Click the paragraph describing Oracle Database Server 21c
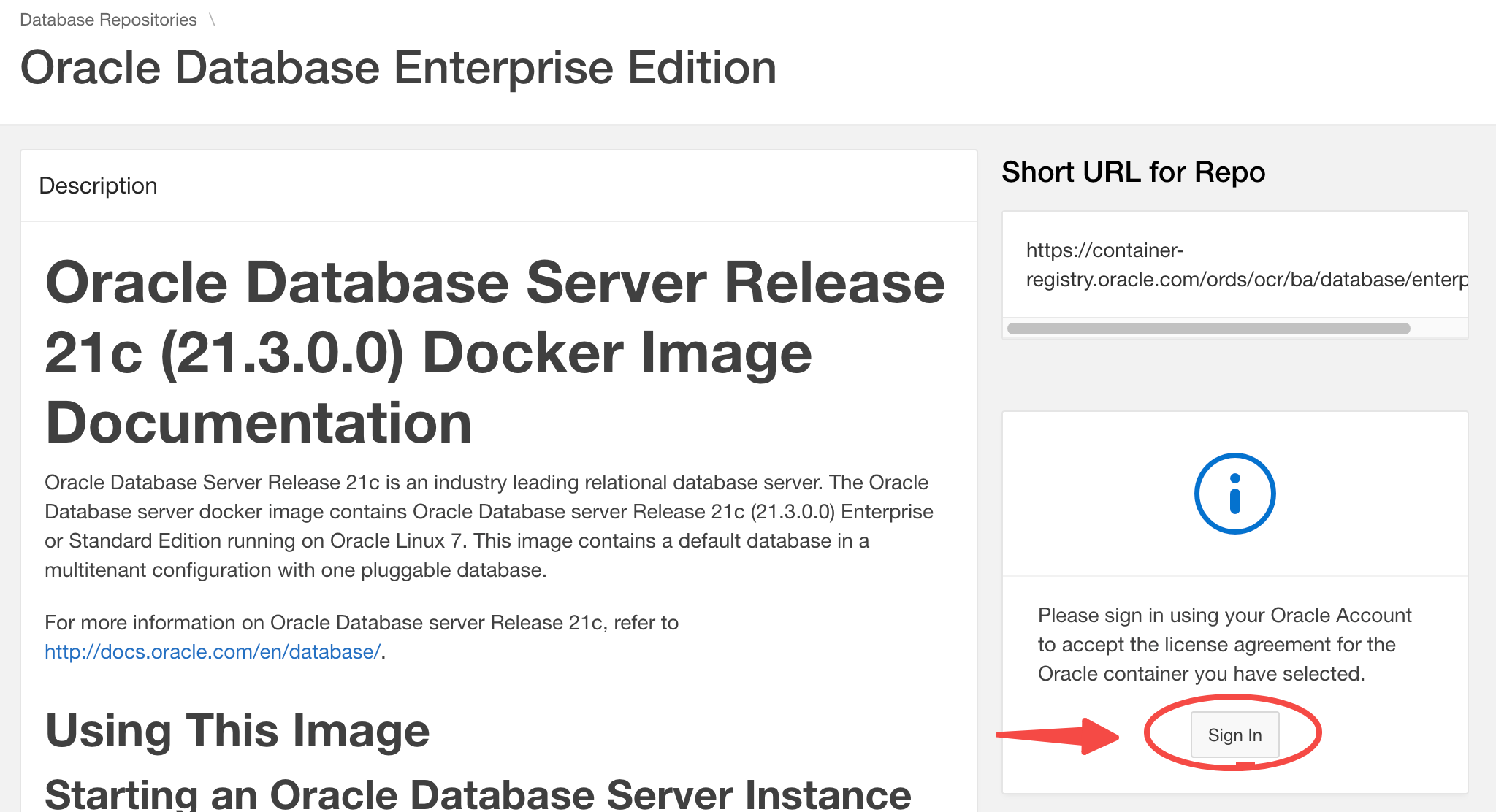Viewport: 1496px width, 812px height. click(488, 526)
